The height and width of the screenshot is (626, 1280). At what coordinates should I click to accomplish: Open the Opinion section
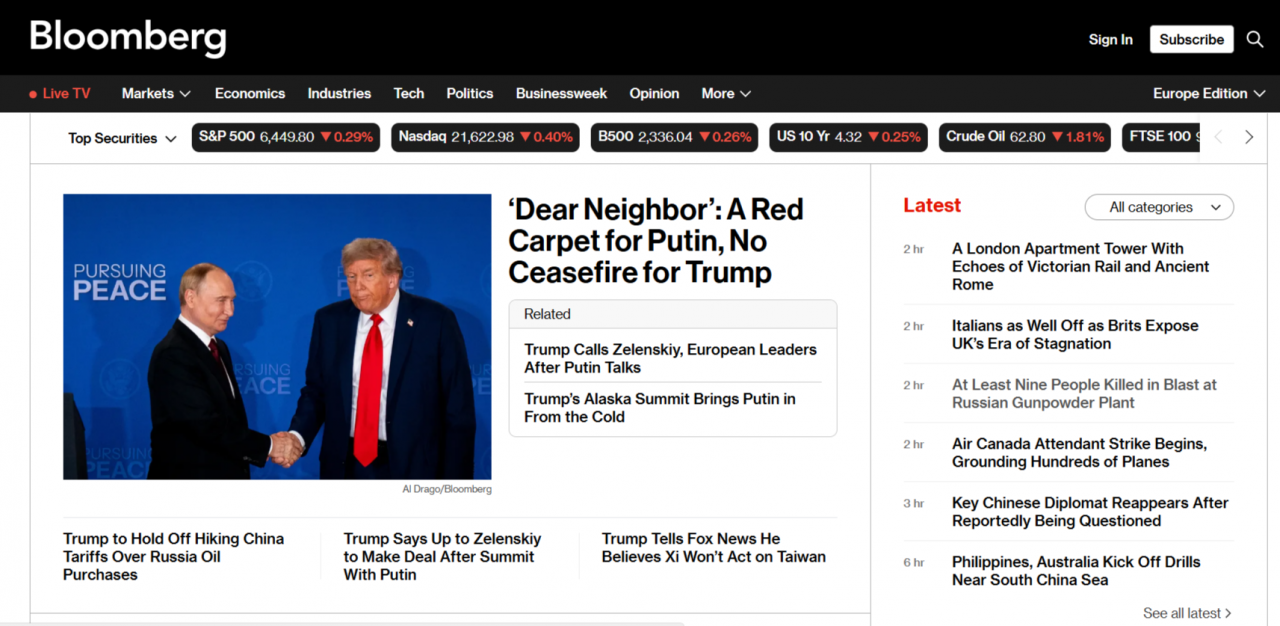654,93
